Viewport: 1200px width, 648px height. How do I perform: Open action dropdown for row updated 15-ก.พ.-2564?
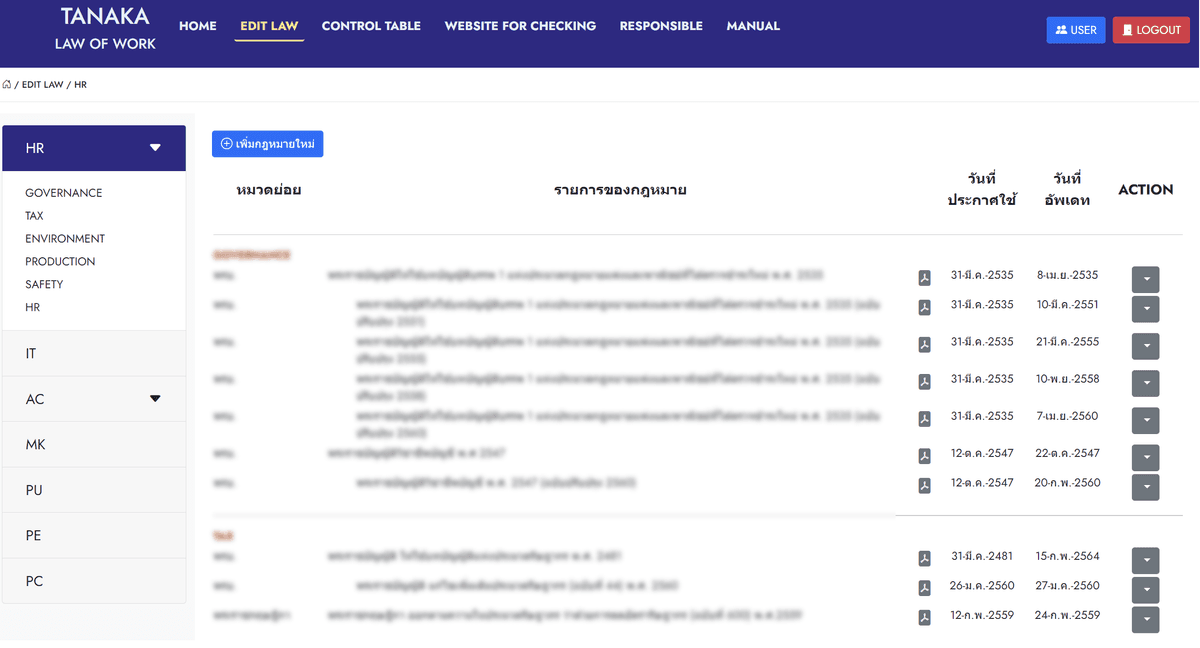point(1146,561)
